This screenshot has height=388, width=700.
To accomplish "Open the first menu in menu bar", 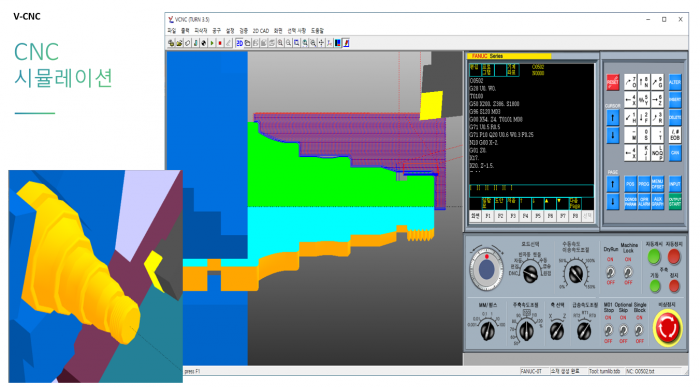I will pos(172,31).
